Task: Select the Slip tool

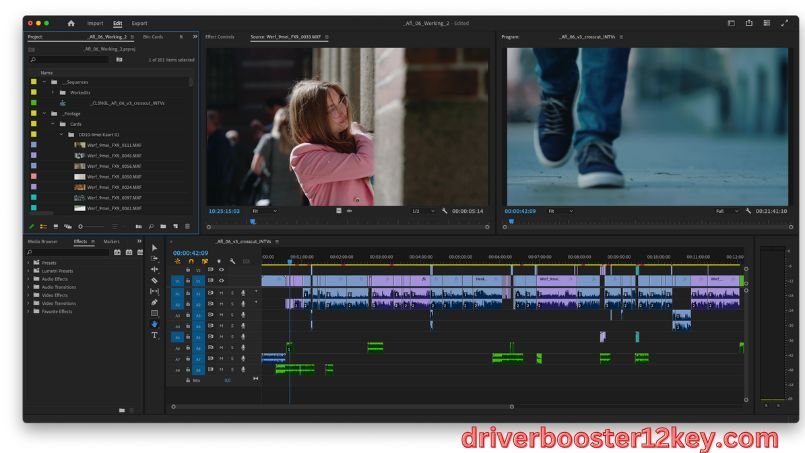Action: pyautogui.click(x=155, y=291)
